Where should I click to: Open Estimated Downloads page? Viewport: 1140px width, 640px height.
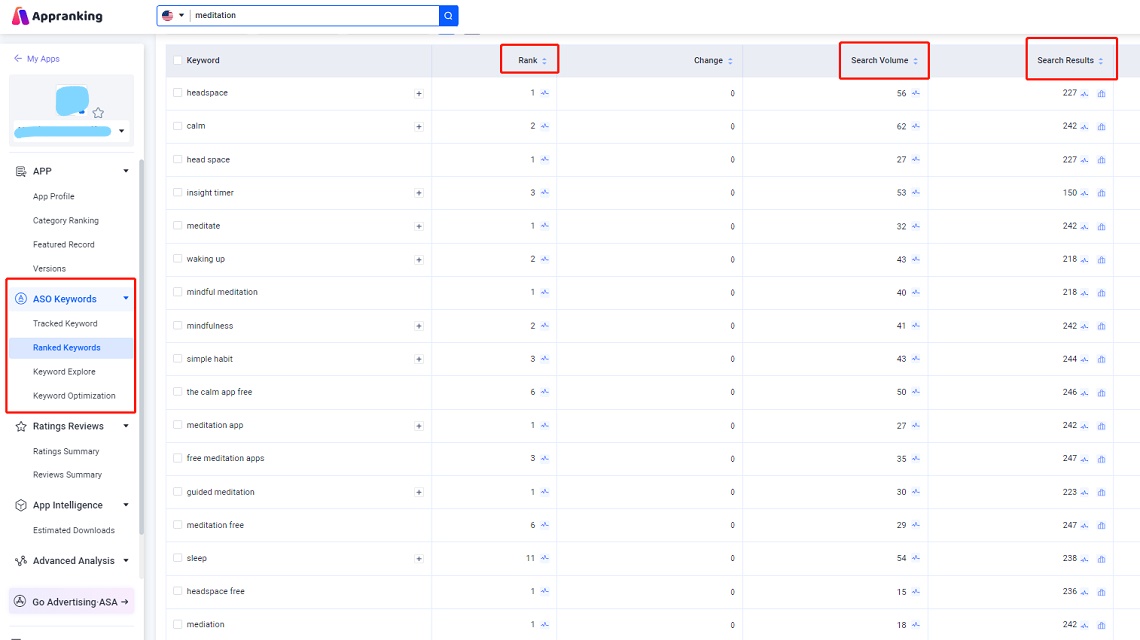pos(73,530)
